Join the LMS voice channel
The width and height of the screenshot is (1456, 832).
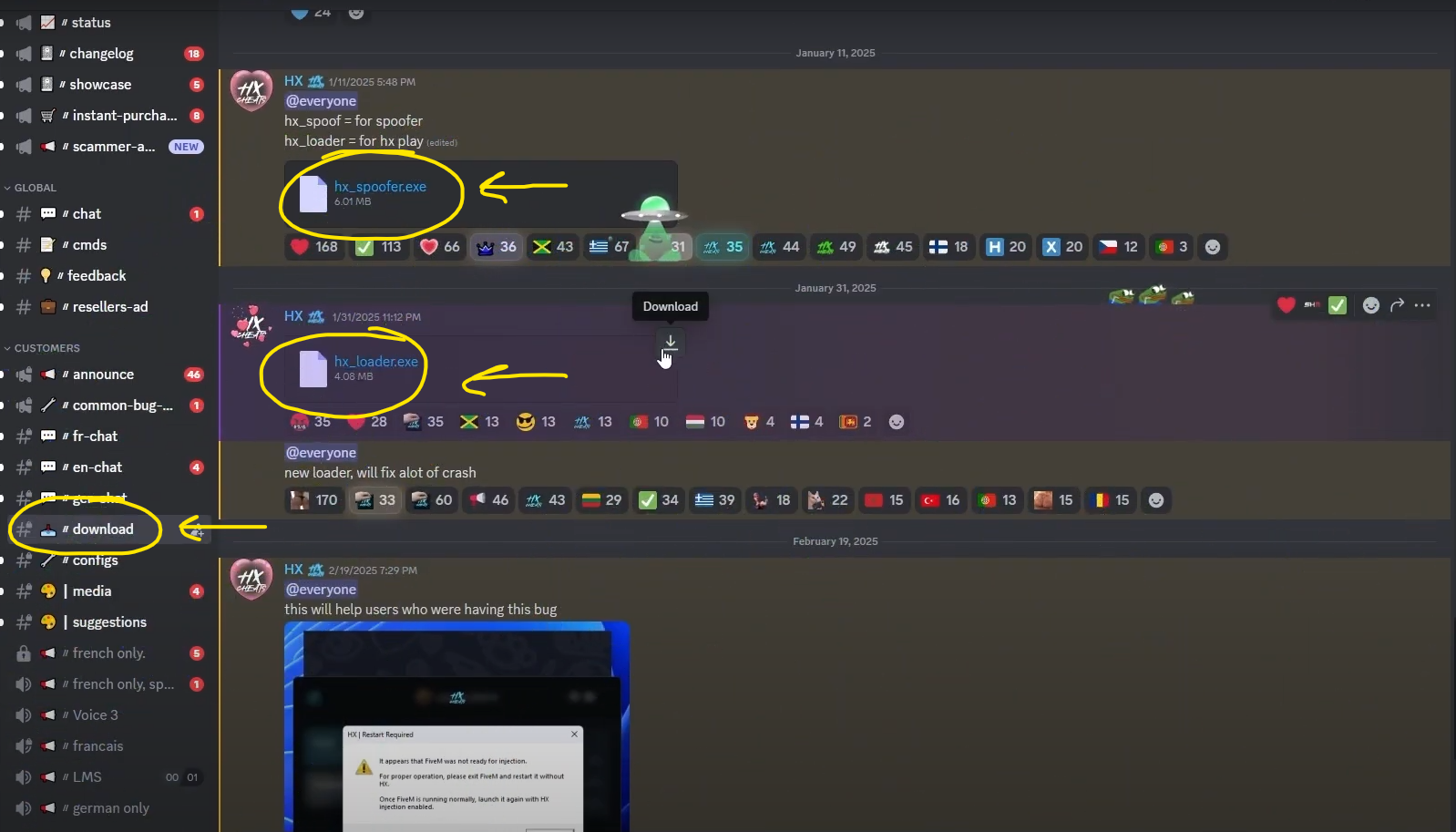coord(108,777)
